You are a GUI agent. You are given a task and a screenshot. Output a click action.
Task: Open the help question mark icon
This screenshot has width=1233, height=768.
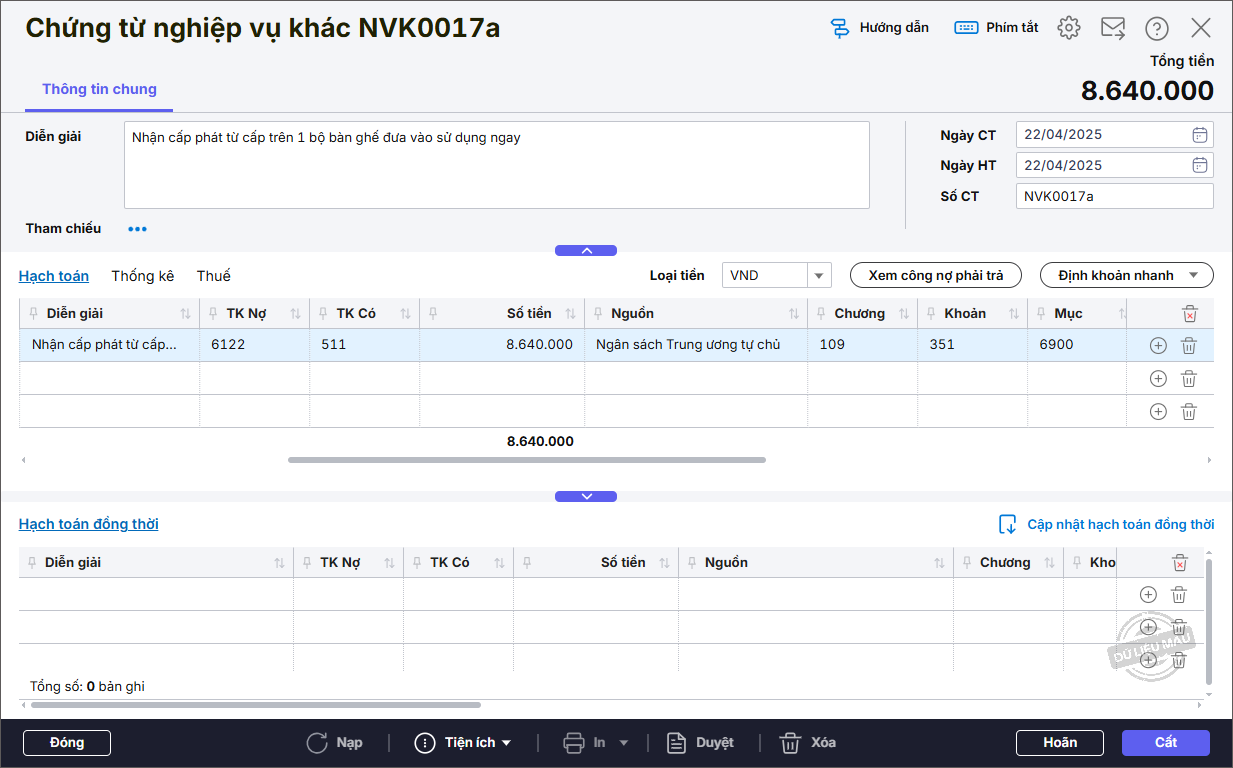1157,28
